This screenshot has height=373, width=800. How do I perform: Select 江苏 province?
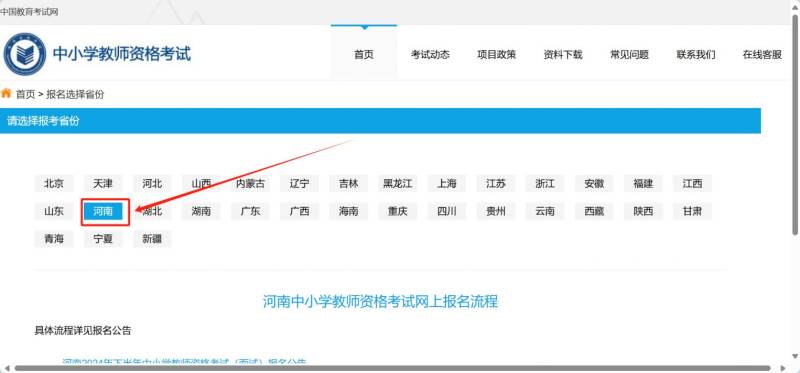point(496,184)
